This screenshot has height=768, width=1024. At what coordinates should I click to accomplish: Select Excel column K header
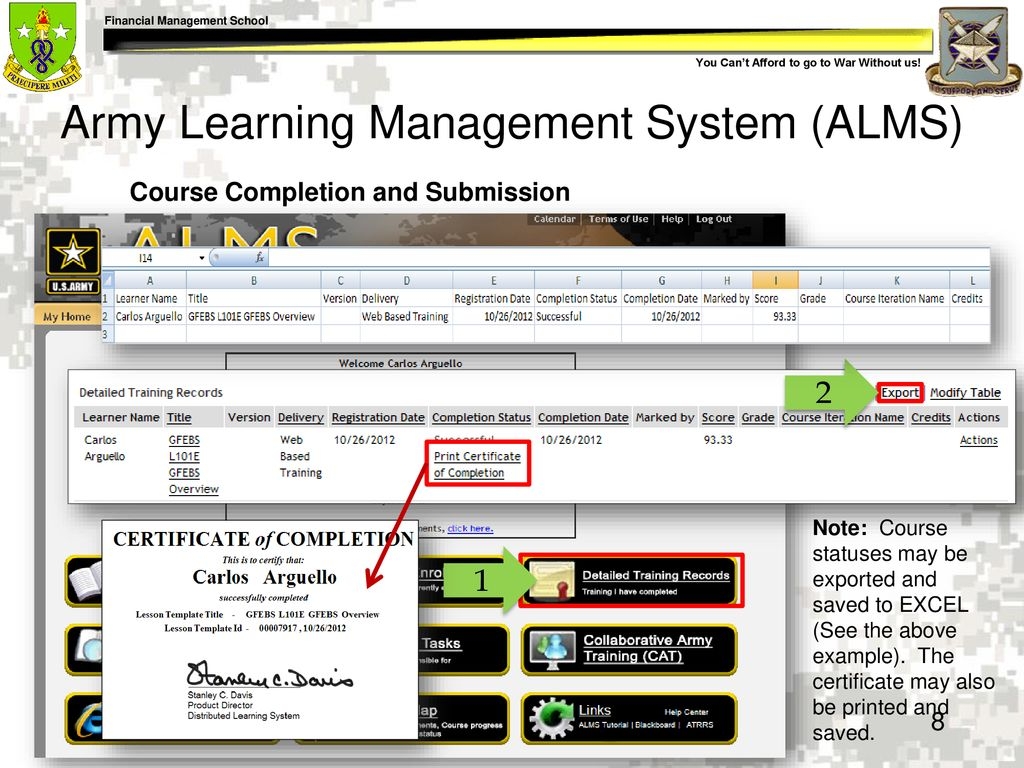(896, 281)
